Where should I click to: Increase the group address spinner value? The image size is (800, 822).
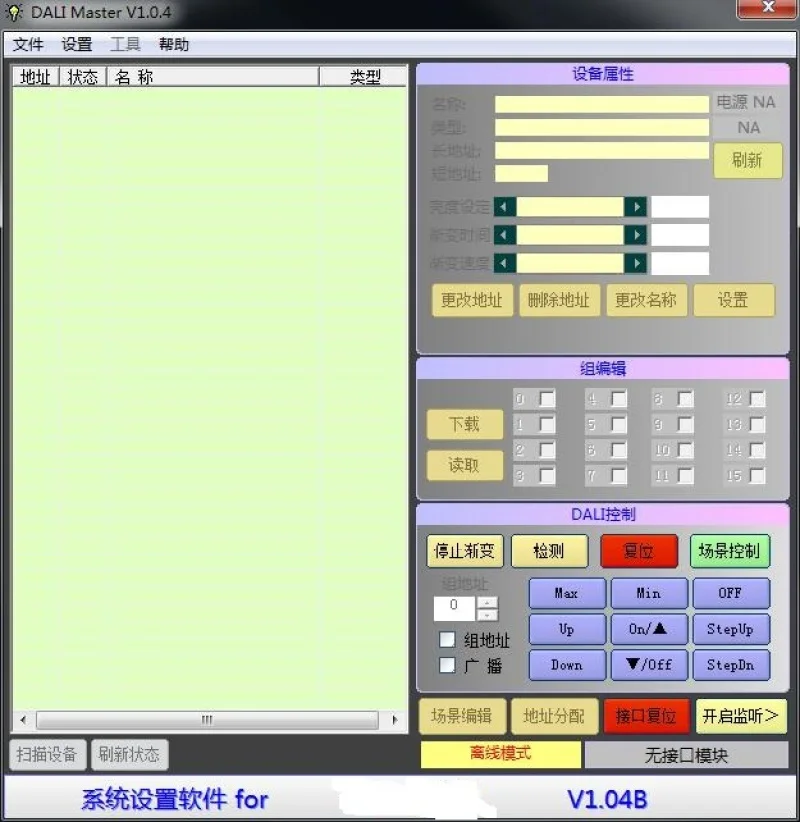(488, 603)
